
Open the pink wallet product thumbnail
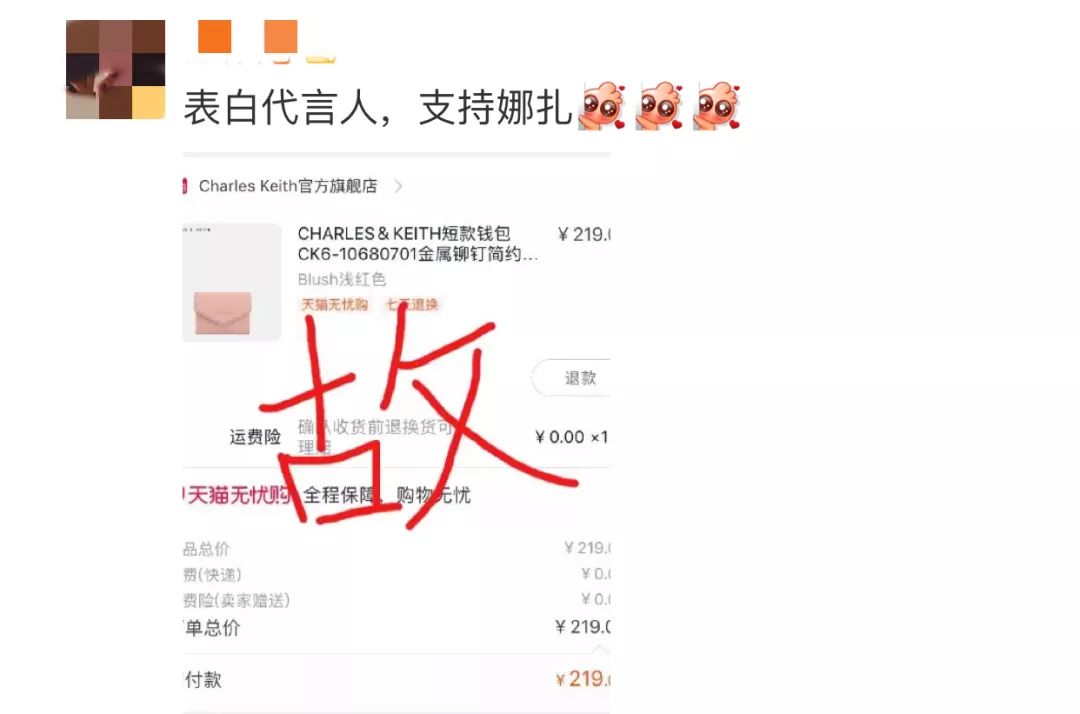coord(231,282)
